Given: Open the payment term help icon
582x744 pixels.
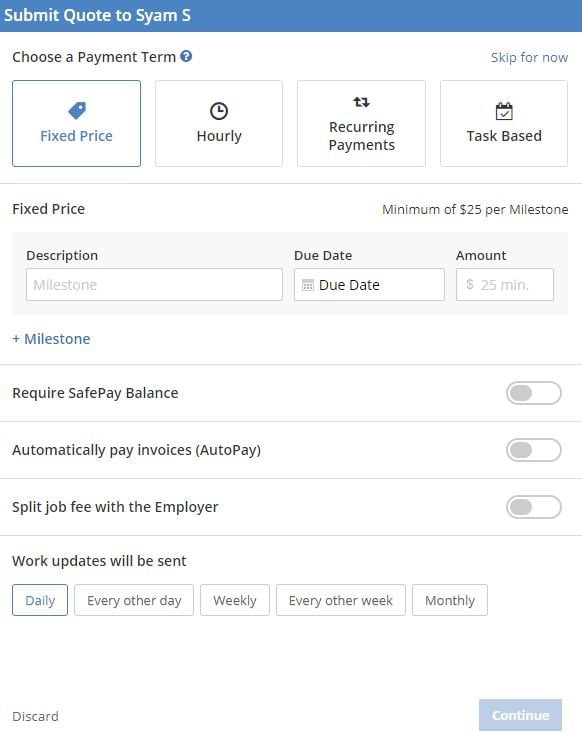Looking at the screenshot, I should 186,56.
